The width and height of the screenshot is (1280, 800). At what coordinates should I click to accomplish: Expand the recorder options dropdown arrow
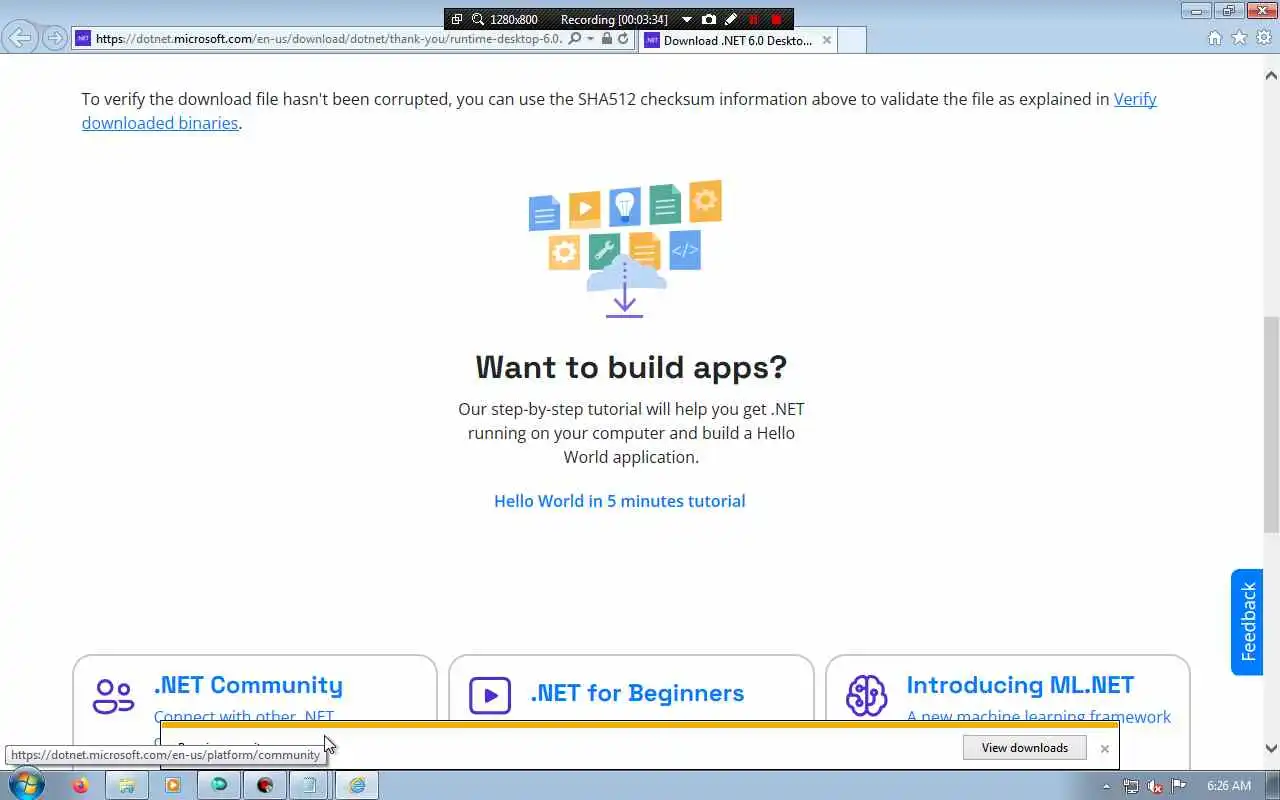coord(686,19)
